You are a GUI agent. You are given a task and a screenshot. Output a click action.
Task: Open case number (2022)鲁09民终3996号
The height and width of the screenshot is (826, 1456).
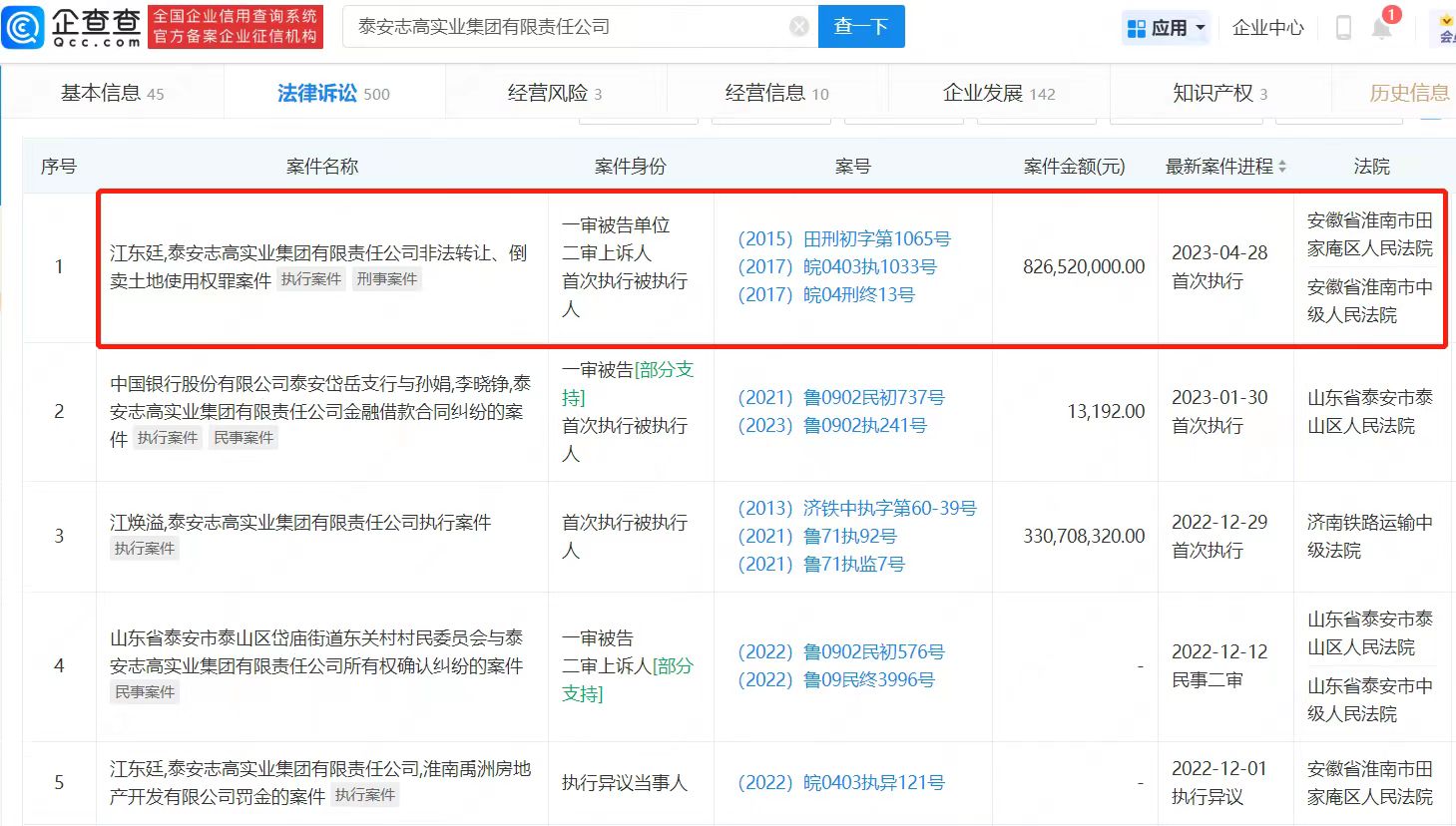point(836,680)
